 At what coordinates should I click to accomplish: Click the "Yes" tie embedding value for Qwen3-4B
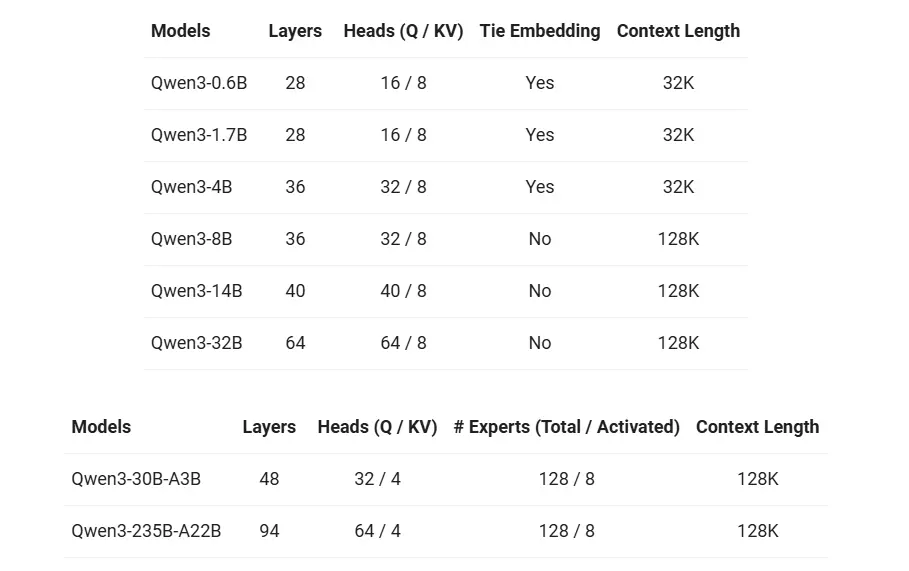540,187
